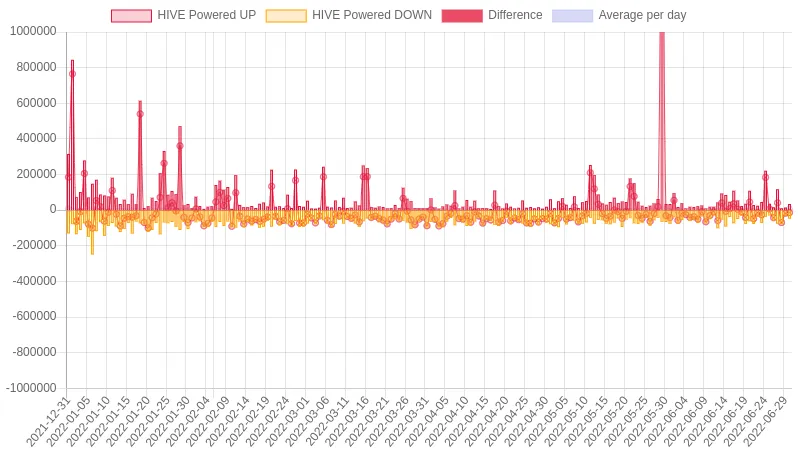This screenshot has height=450, width=798.
Task: Click the 2022-06-29 x-axis date label
Action: (764, 422)
